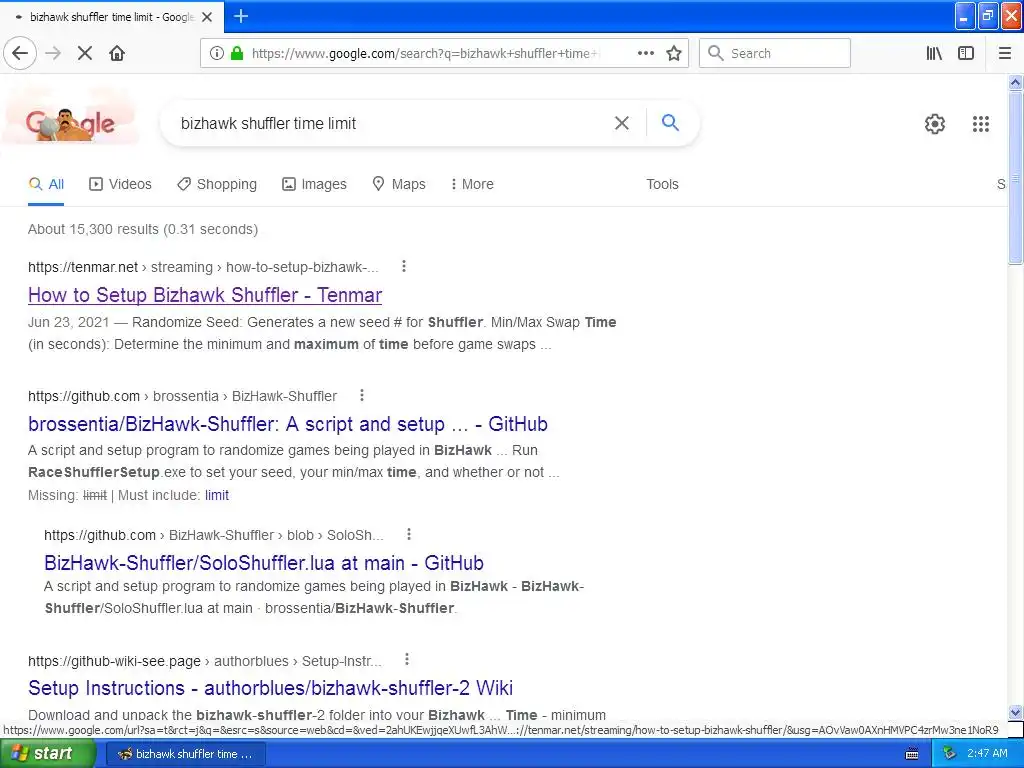The height and width of the screenshot is (768, 1024).
Task: Open options dots for SoloShuffler.lua result
Action: click(x=409, y=535)
